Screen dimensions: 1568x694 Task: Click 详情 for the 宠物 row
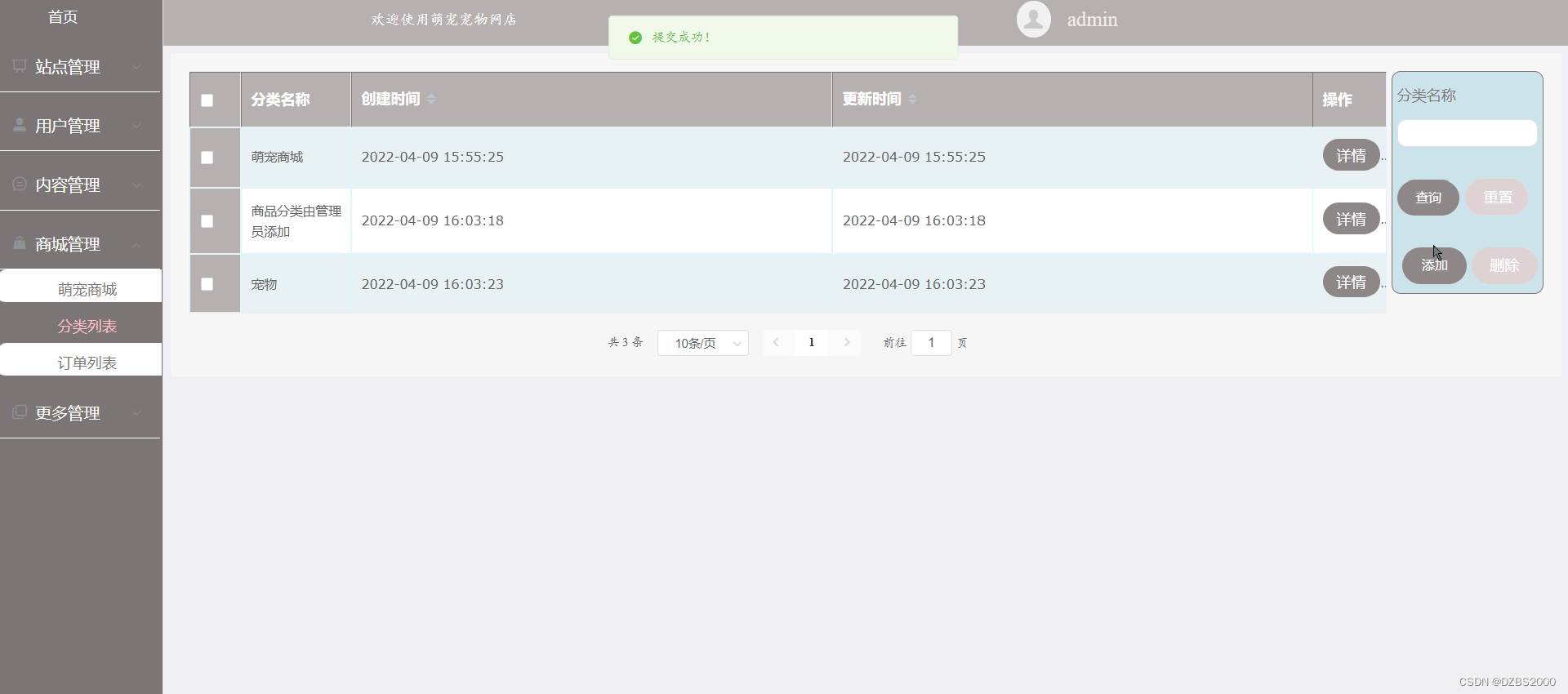pyautogui.click(x=1351, y=282)
